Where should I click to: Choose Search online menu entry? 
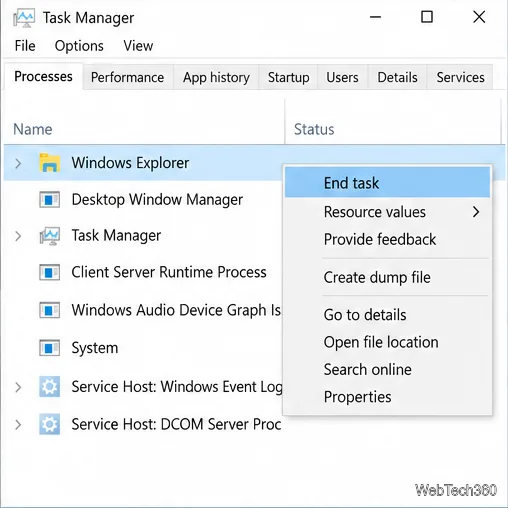tap(387, 369)
